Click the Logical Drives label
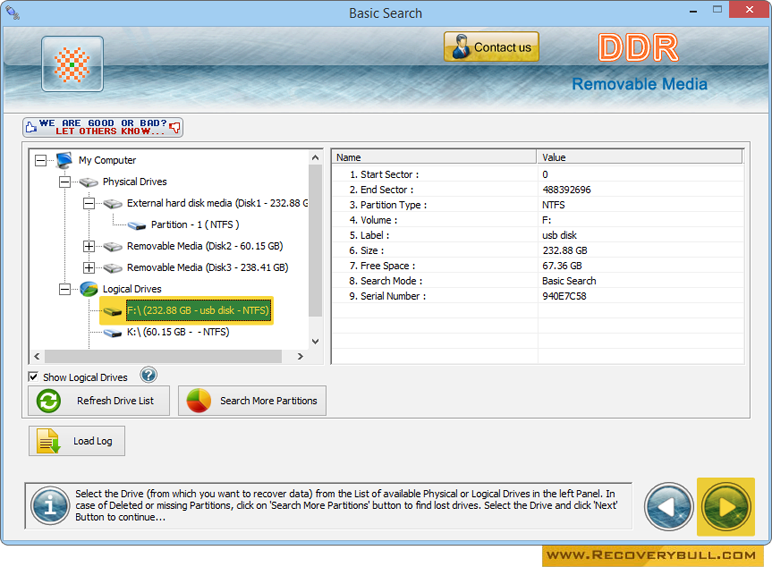The height and width of the screenshot is (567, 772). point(132,289)
